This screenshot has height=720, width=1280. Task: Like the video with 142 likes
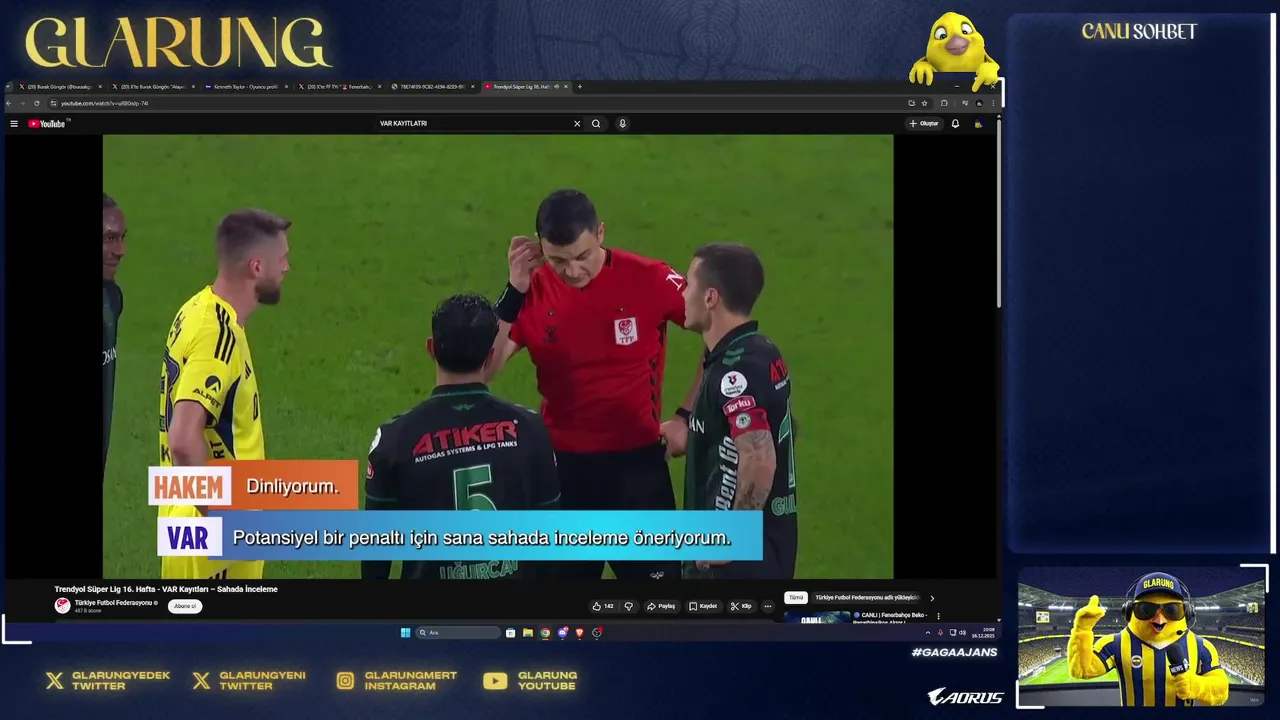(x=602, y=606)
